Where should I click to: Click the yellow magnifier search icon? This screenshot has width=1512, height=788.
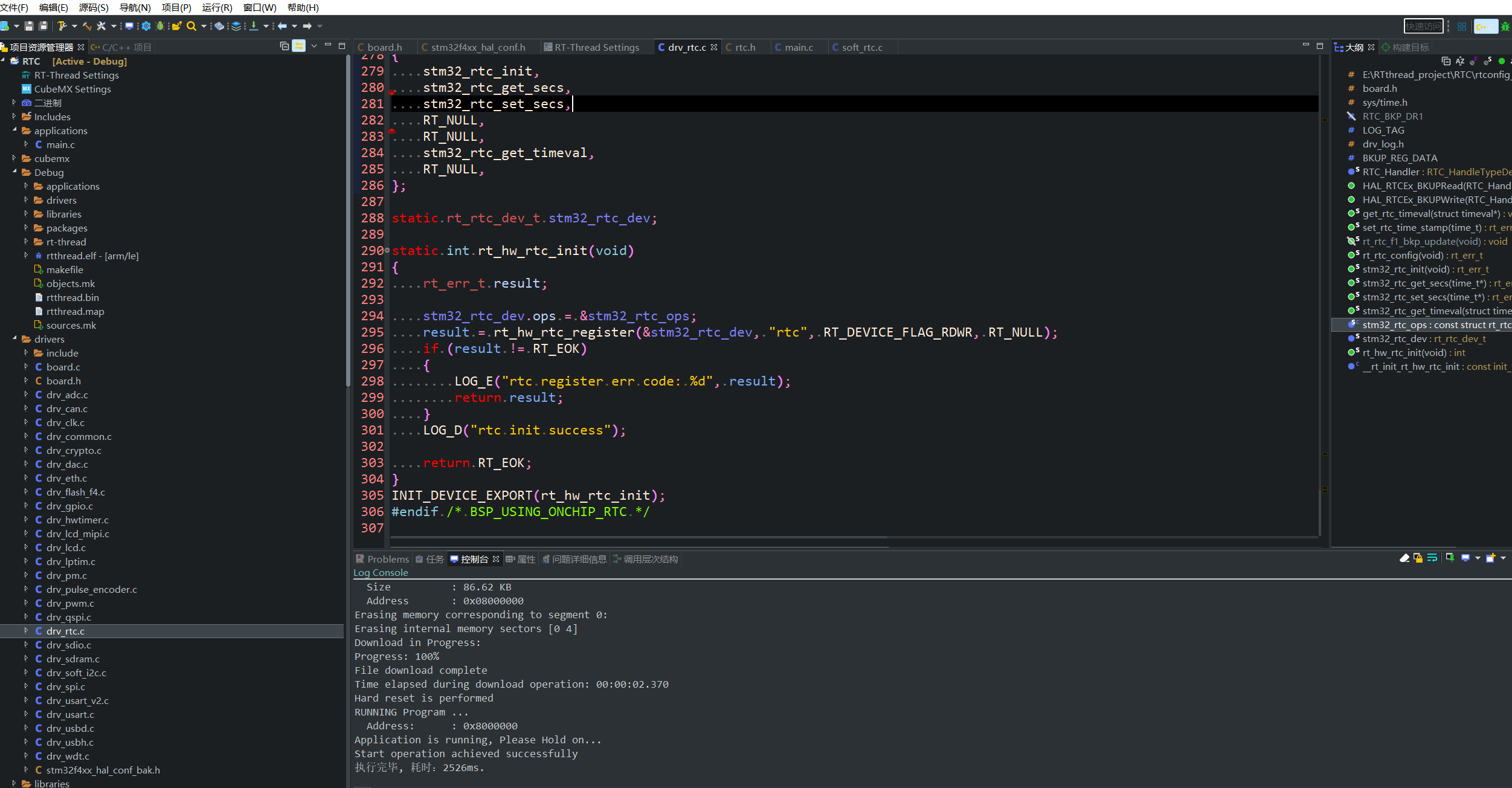(x=191, y=26)
